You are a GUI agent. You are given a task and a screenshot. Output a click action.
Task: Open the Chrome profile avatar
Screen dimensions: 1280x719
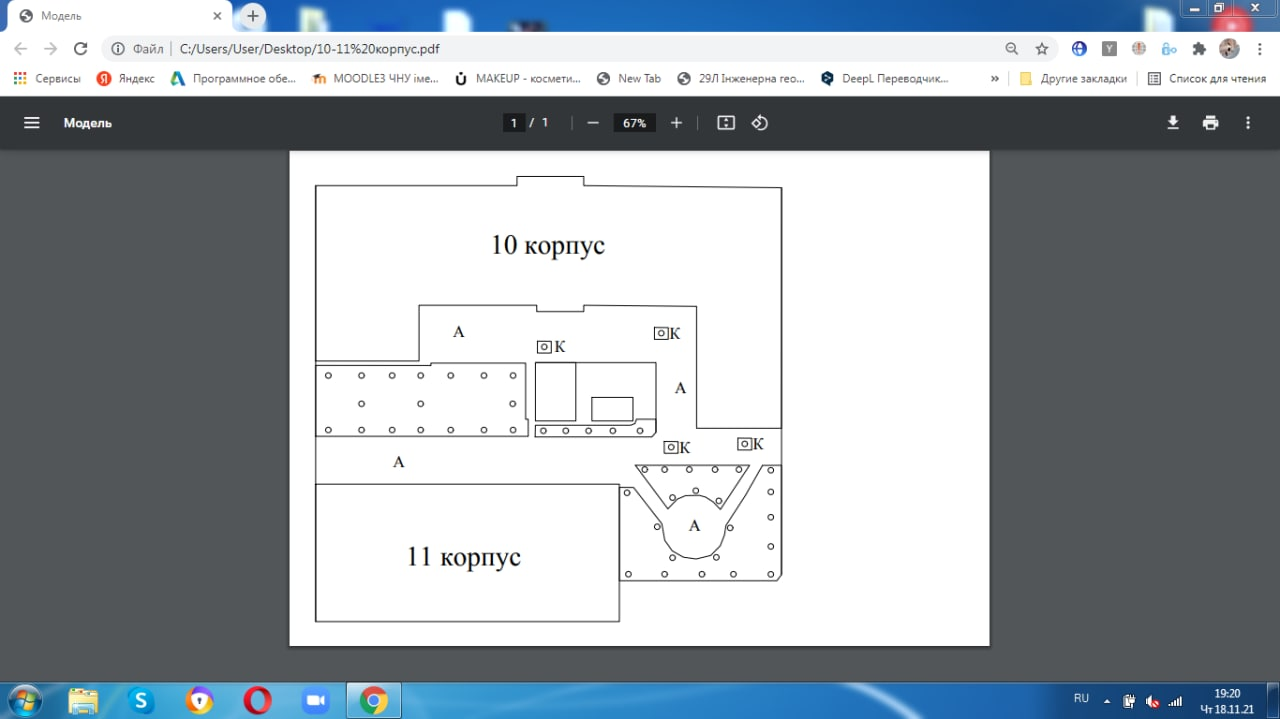point(1229,48)
